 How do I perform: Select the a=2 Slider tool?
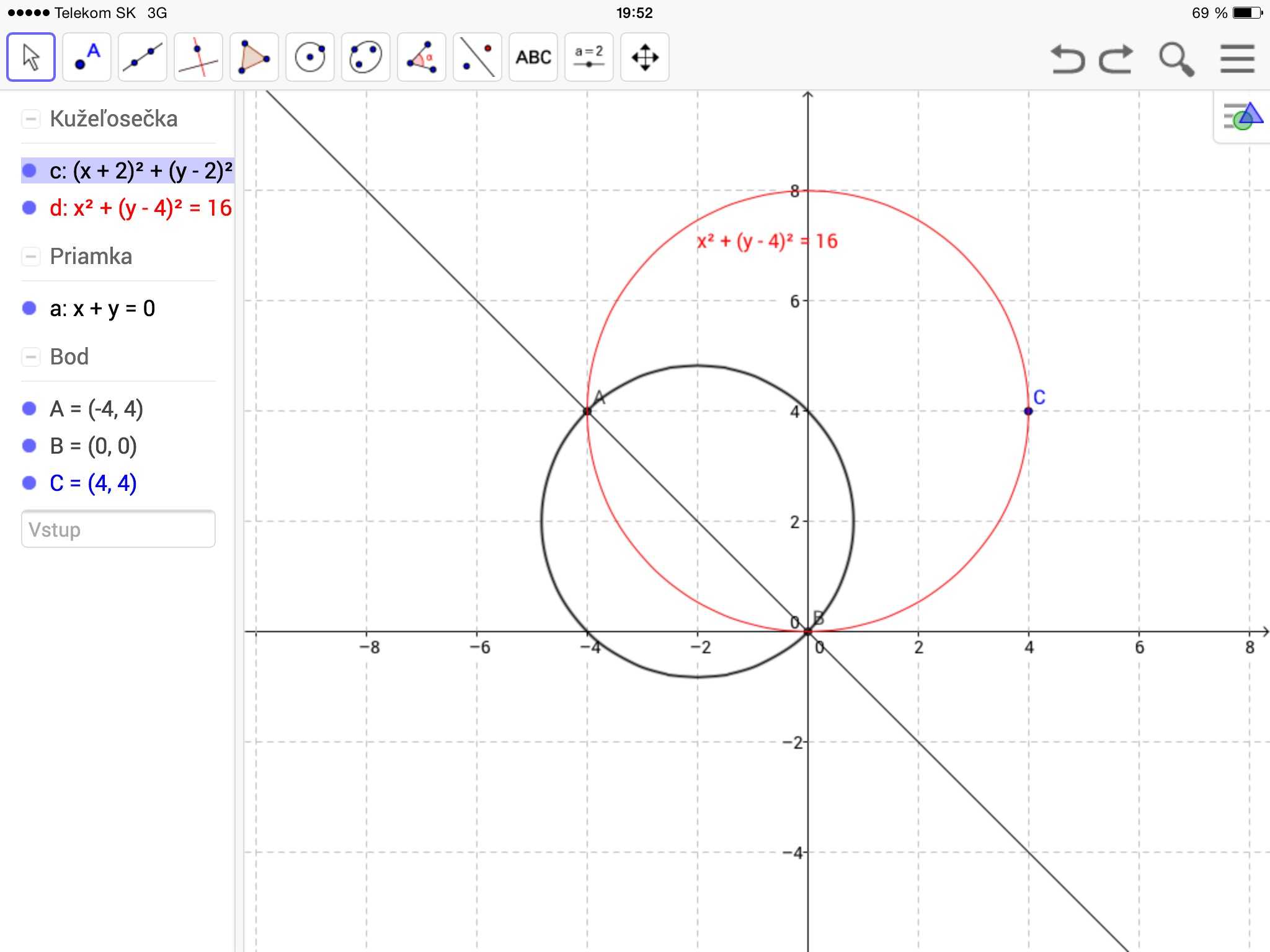(x=589, y=57)
